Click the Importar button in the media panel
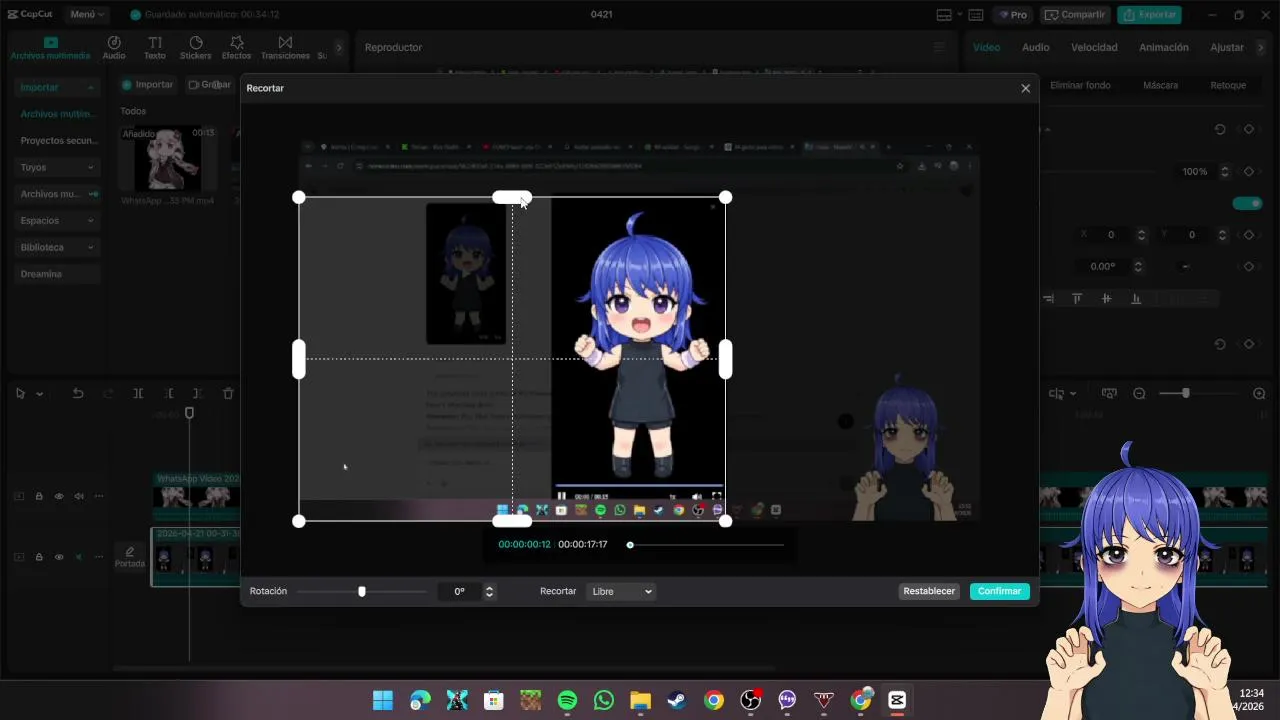 tap(147, 85)
